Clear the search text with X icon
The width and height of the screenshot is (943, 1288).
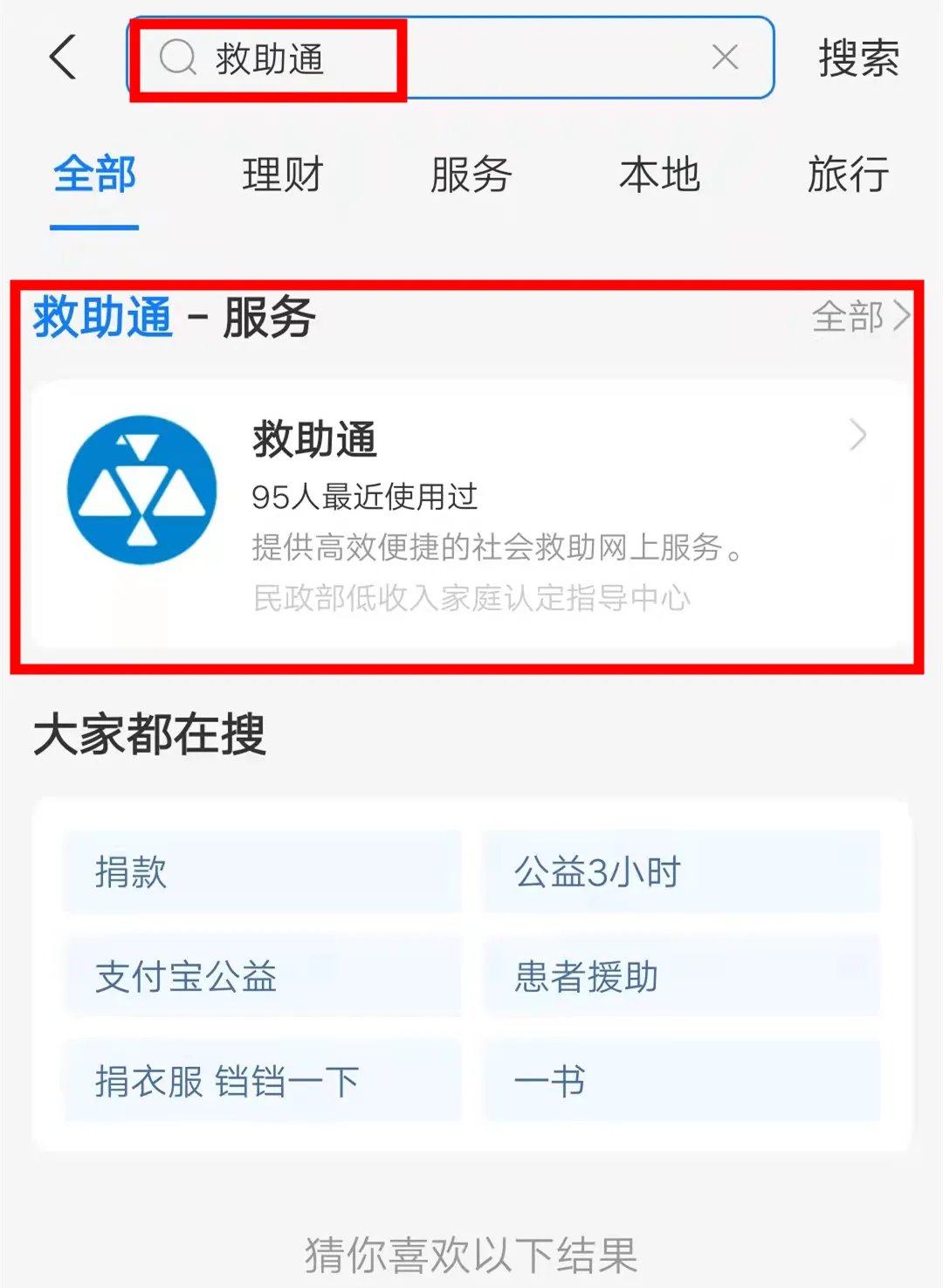pyautogui.click(x=725, y=58)
